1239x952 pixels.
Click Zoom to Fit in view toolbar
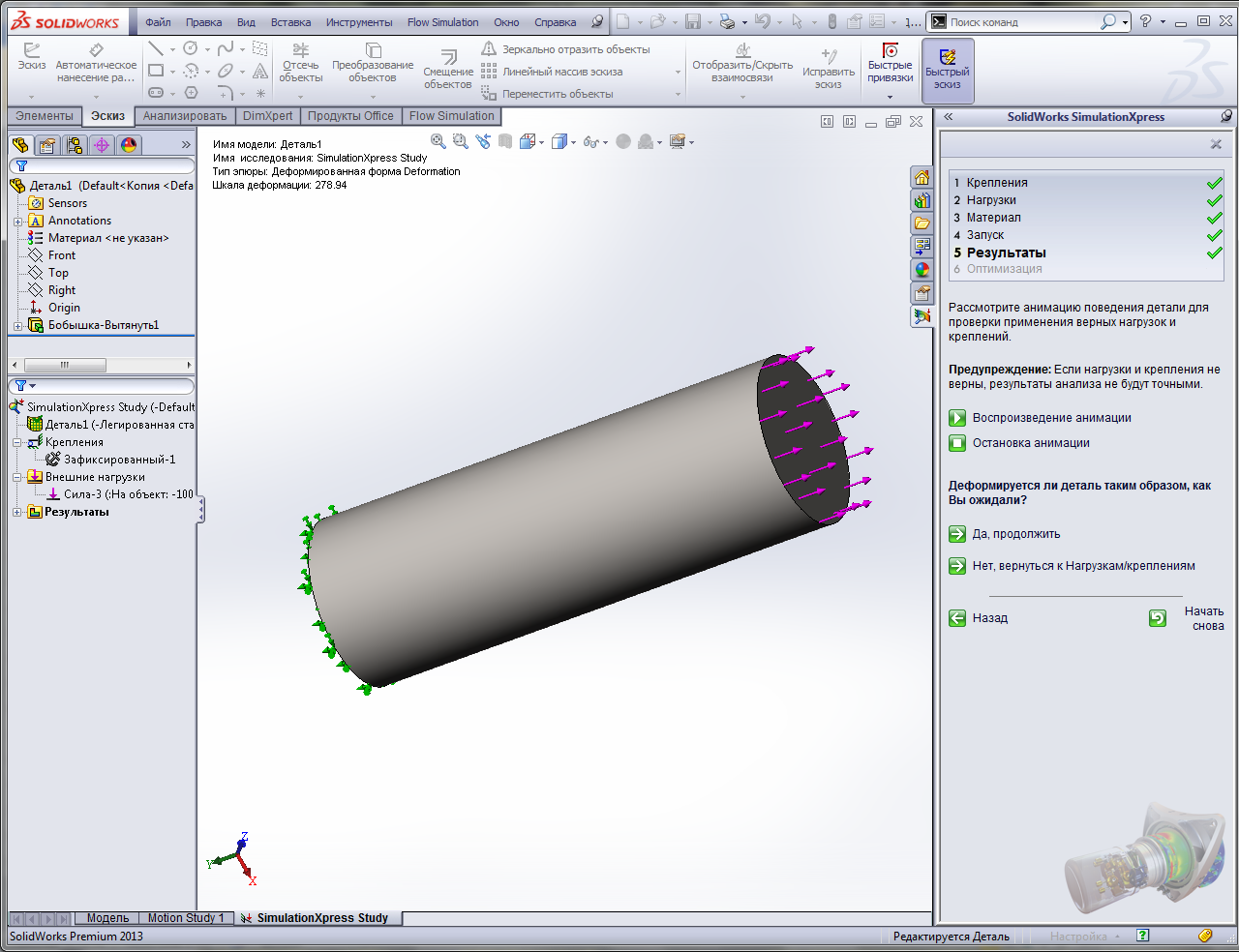pos(438,141)
